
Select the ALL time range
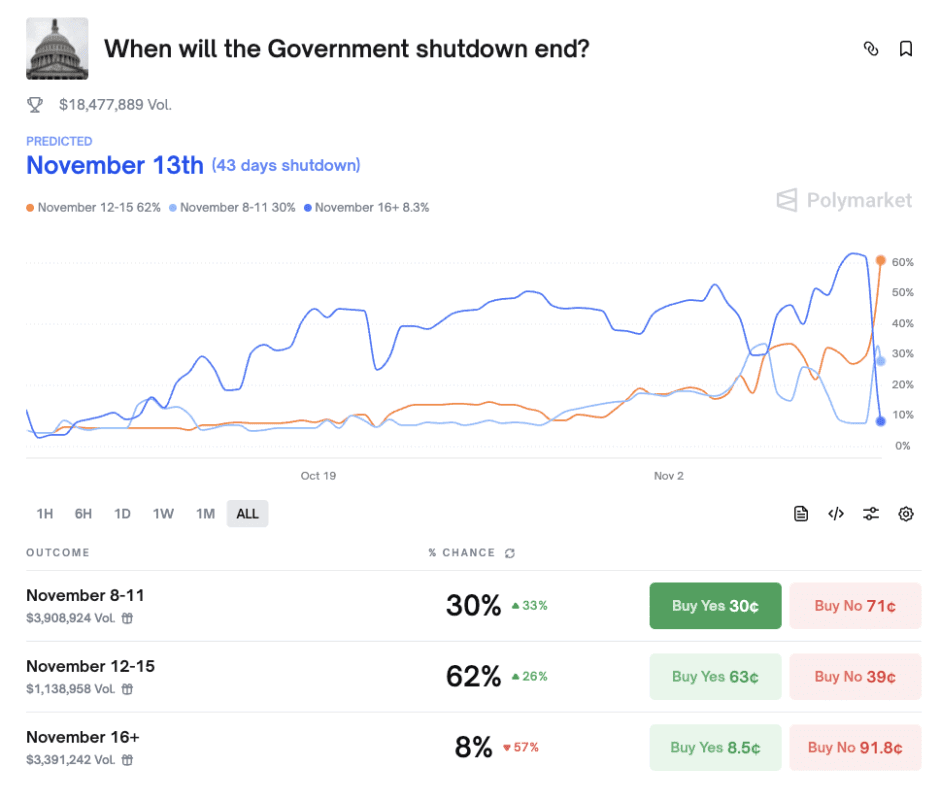click(x=247, y=514)
